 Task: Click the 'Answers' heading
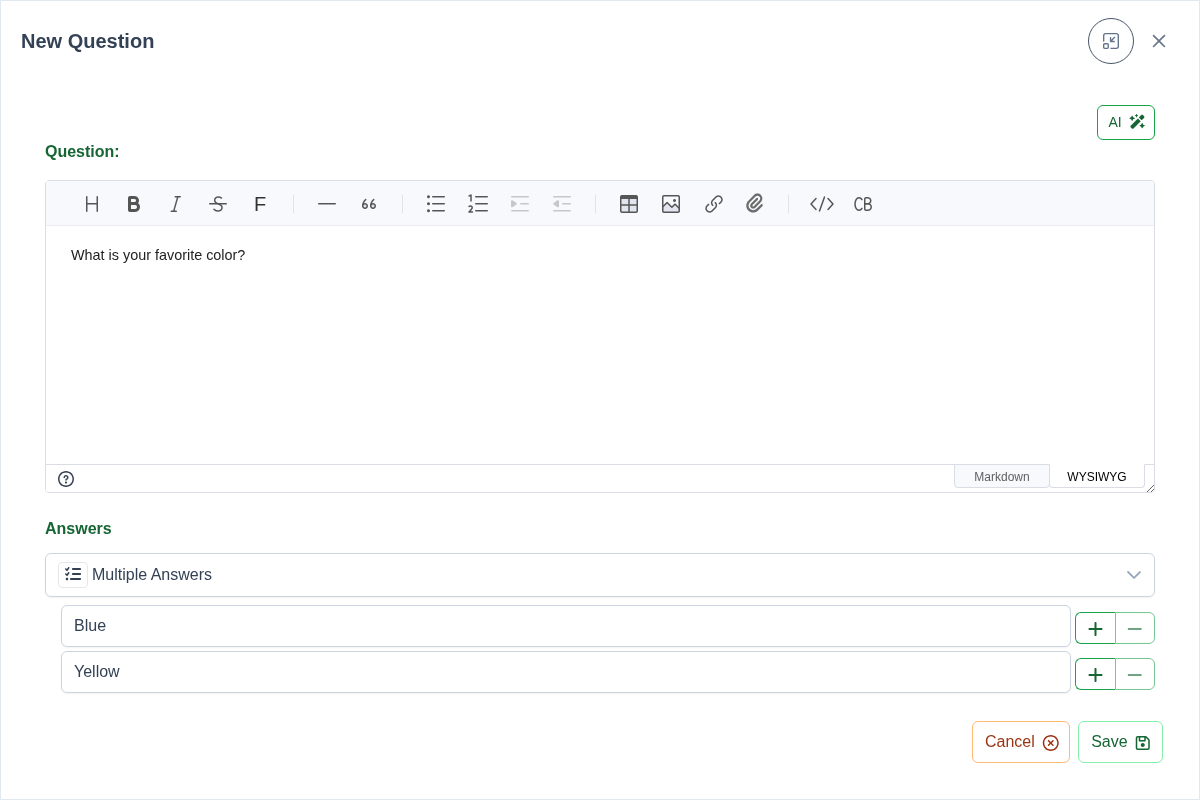(x=78, y=529)
